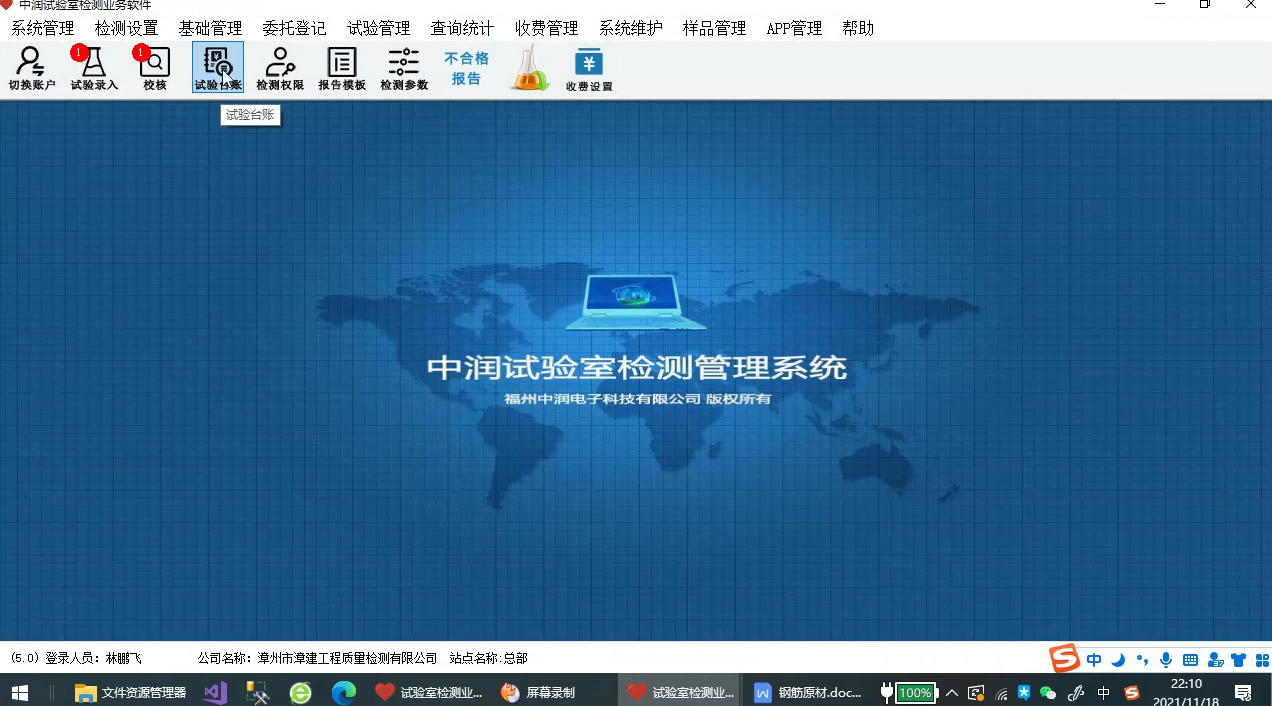Open 试验台账 test ledger
Viewport: 1272px width, 706px height.
coord(218,69)
